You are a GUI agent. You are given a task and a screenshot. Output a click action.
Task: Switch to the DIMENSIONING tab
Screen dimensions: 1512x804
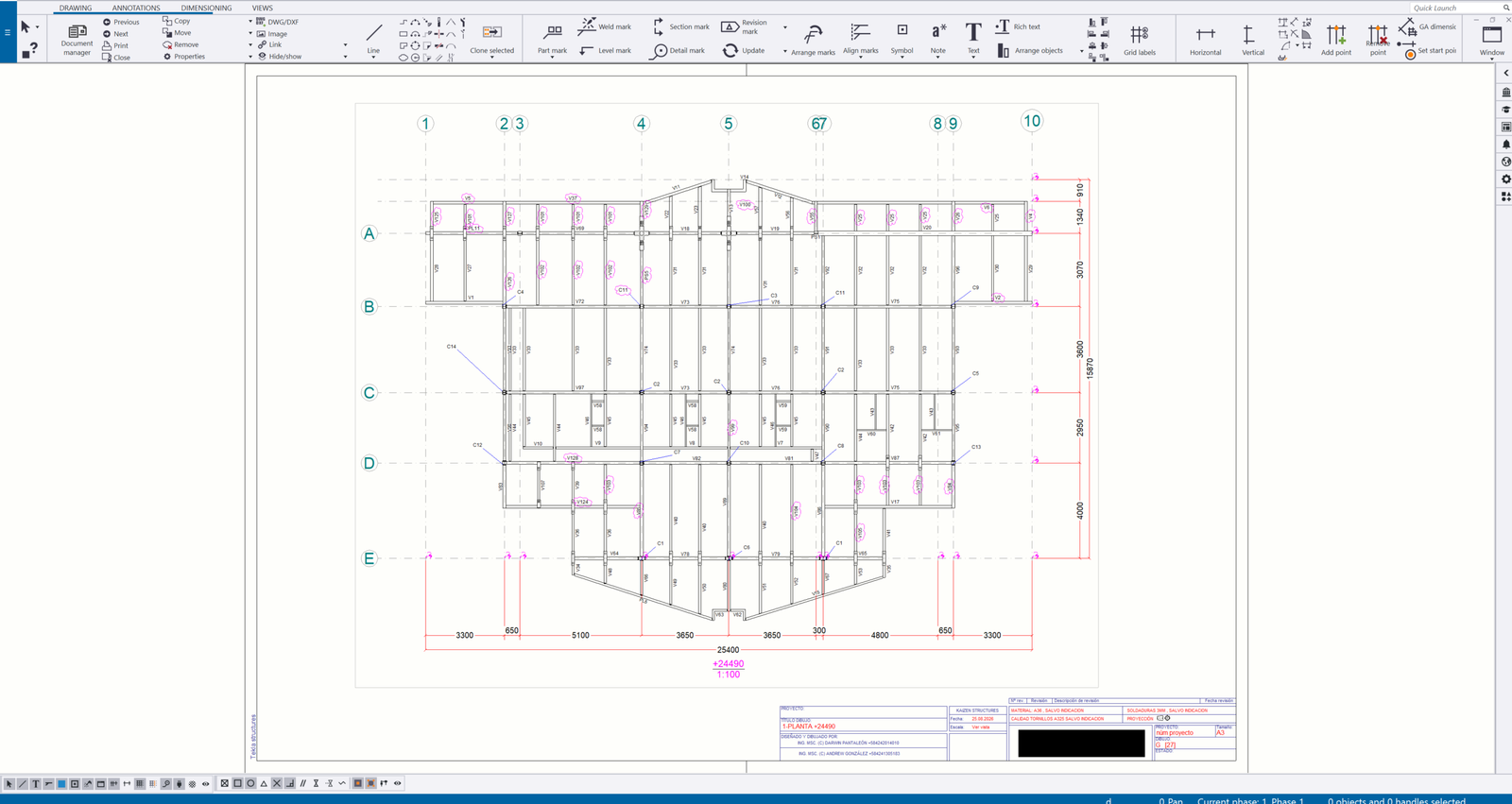click(206, 8)
